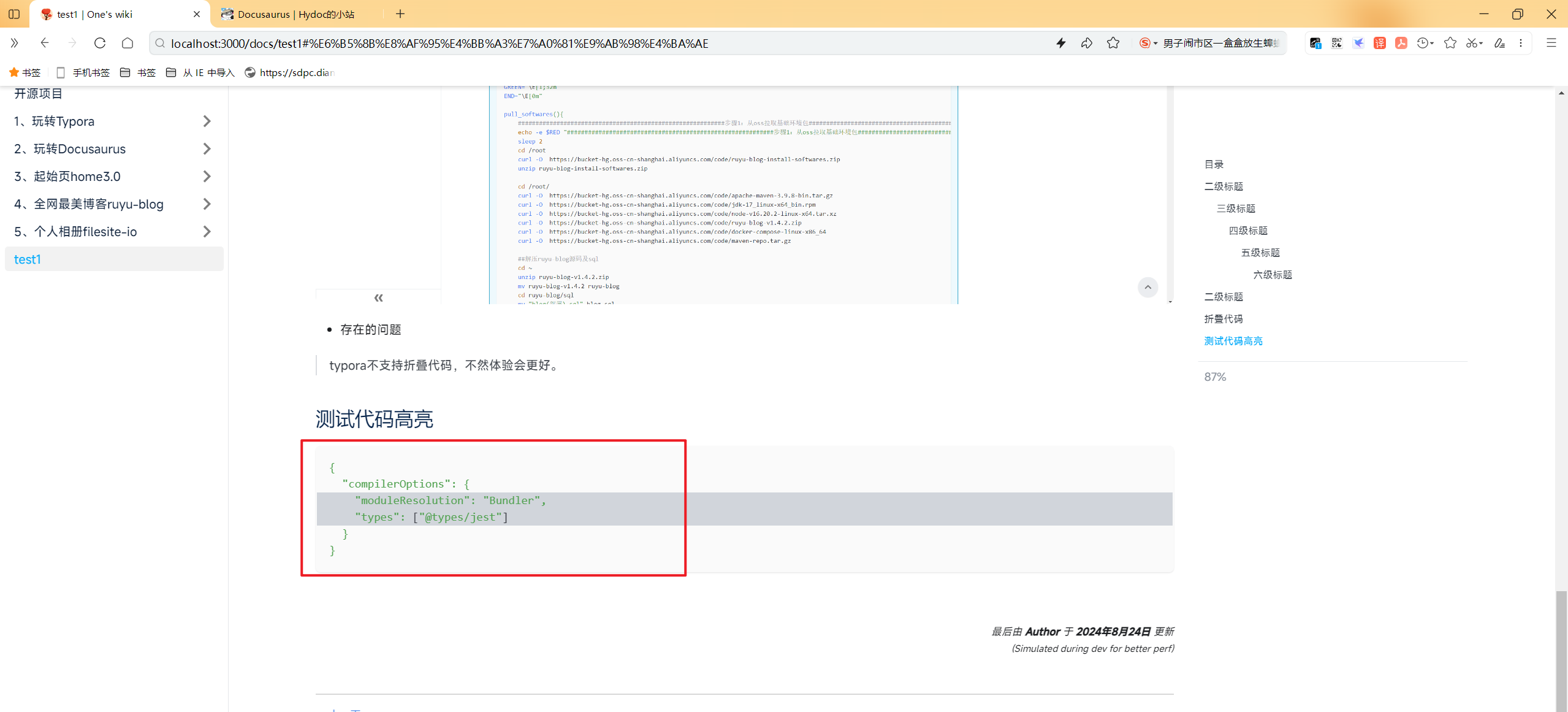Open the Sogou search engine dropdown

[1148, 43]
